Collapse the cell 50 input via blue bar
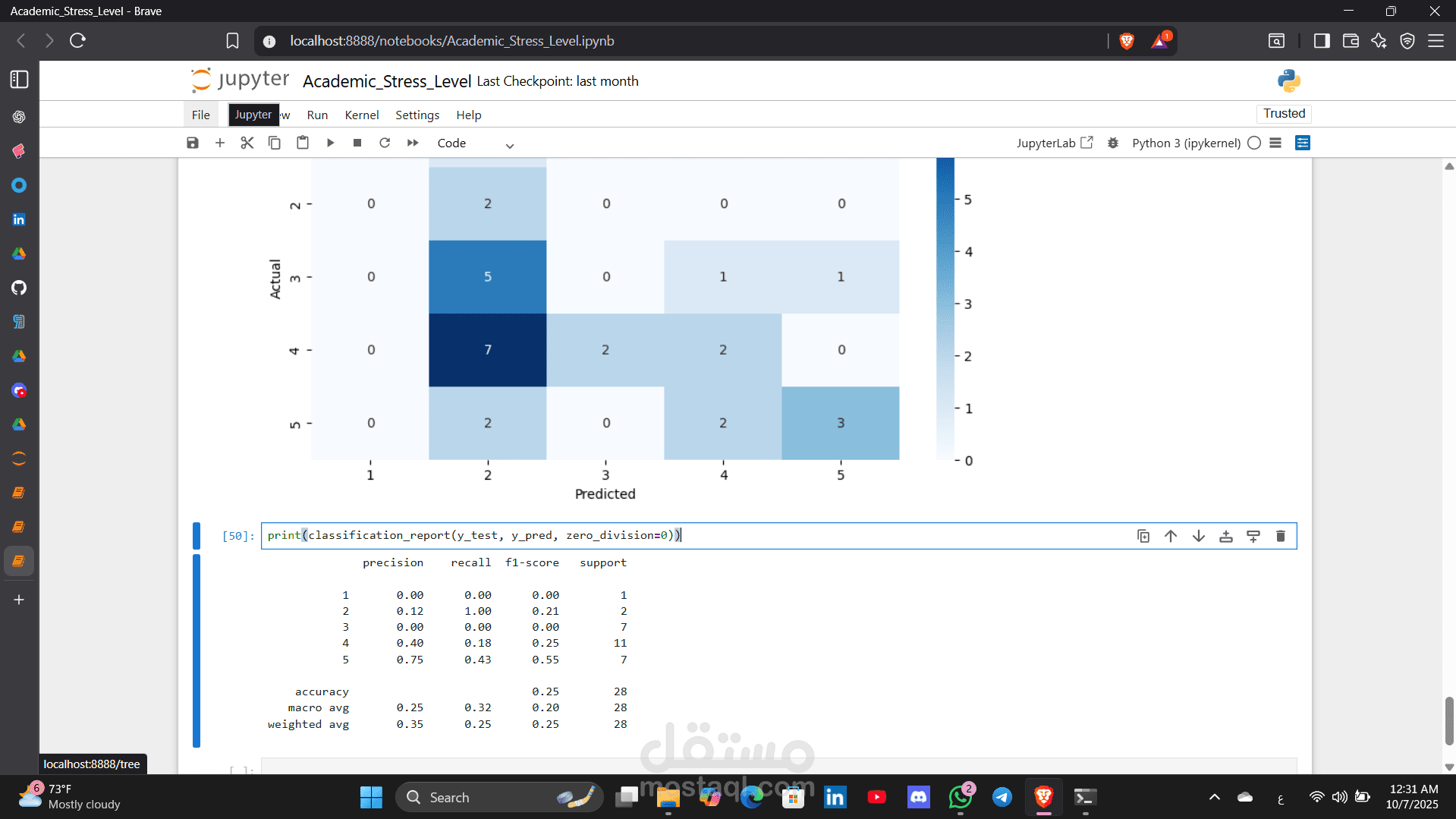The width and height of the screenshot is (1456, 819). [197, 536]
